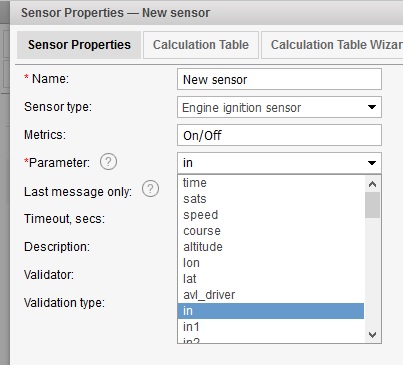Open Calculation Table Wizard tab
403x365 pixels.
pos(333,45)
